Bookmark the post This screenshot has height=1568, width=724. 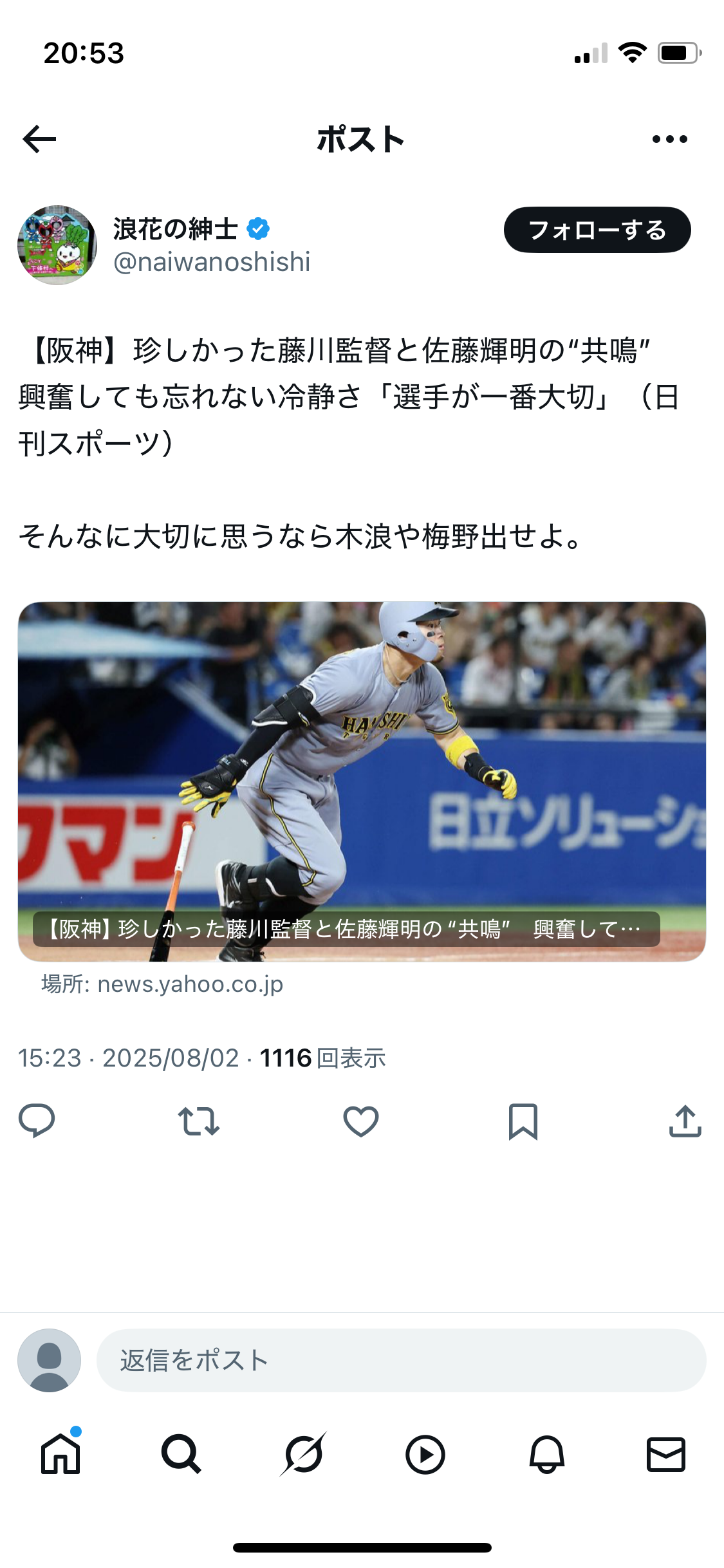[523, 1121]
